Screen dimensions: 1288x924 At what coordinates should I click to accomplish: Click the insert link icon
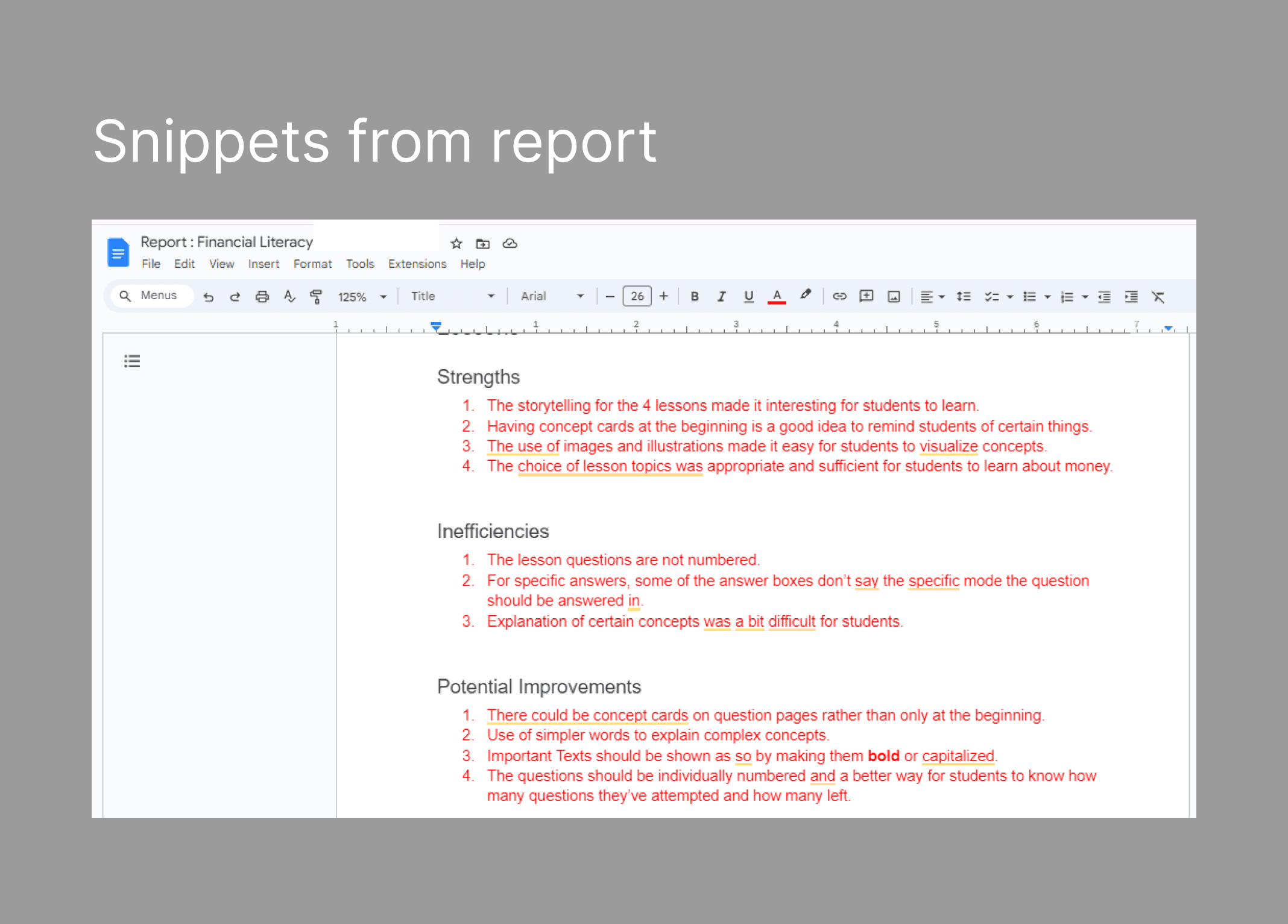[x=839, y=296]
